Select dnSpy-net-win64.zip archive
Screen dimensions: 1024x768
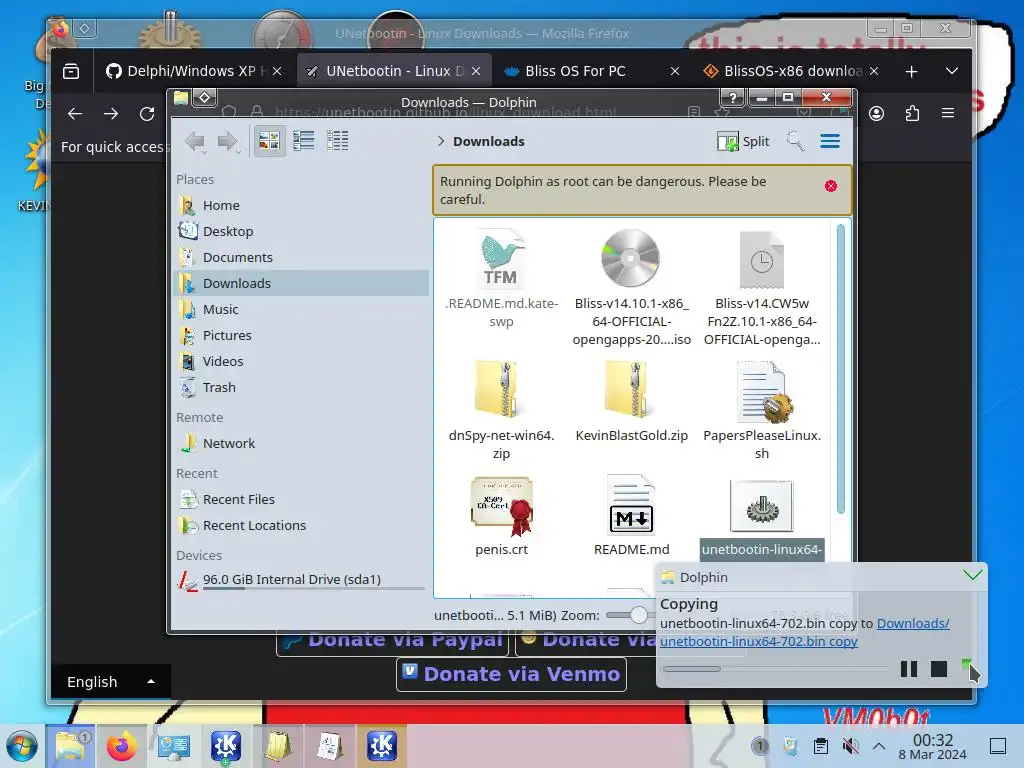(x=501, y=410)
